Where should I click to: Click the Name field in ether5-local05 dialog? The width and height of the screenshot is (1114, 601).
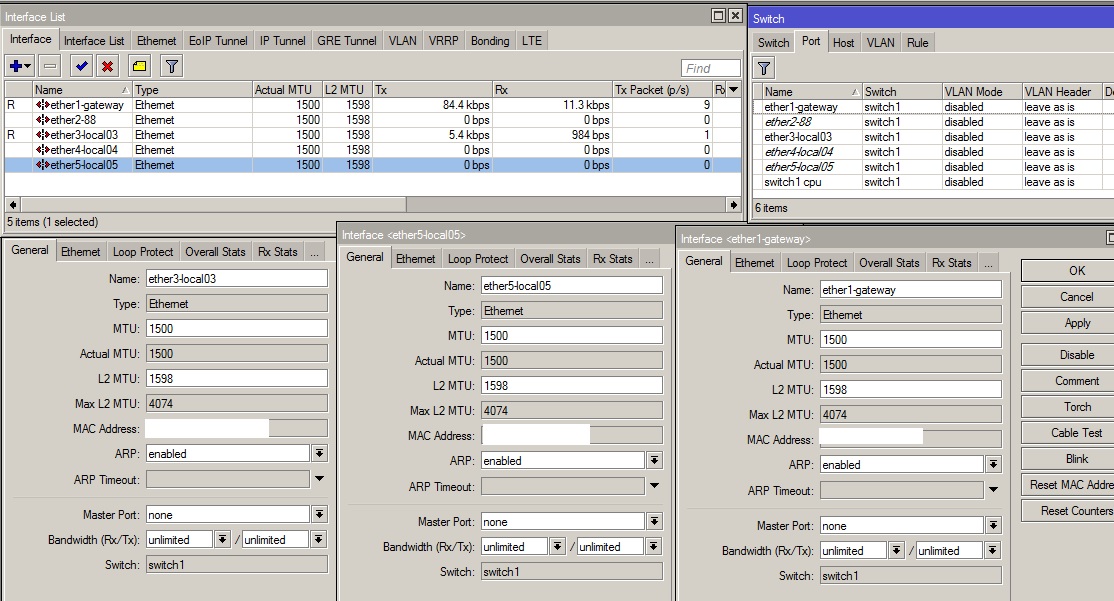coord(572,286)
